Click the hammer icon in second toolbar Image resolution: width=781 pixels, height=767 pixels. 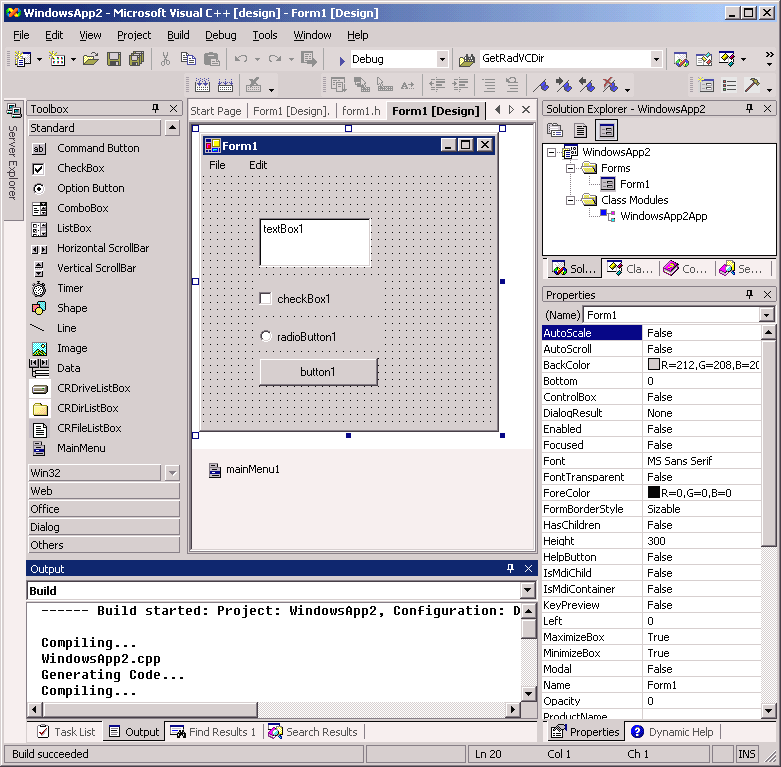(x=752, y=85)
